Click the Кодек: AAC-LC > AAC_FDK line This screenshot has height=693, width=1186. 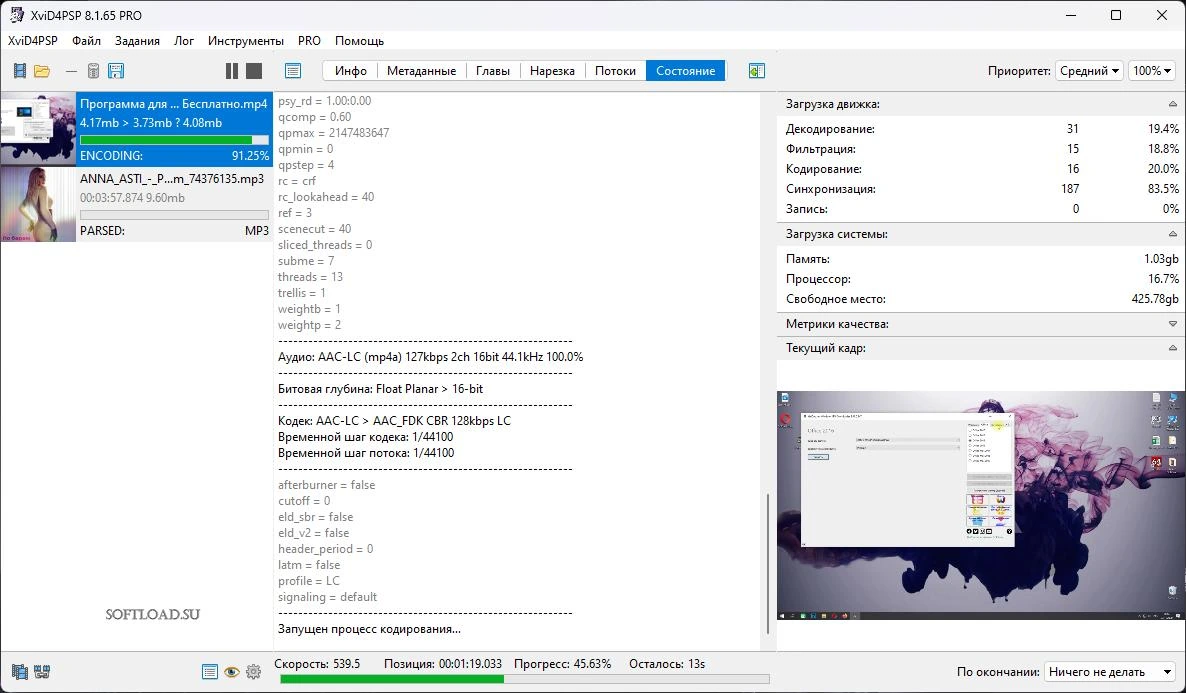tap(394, 421)
